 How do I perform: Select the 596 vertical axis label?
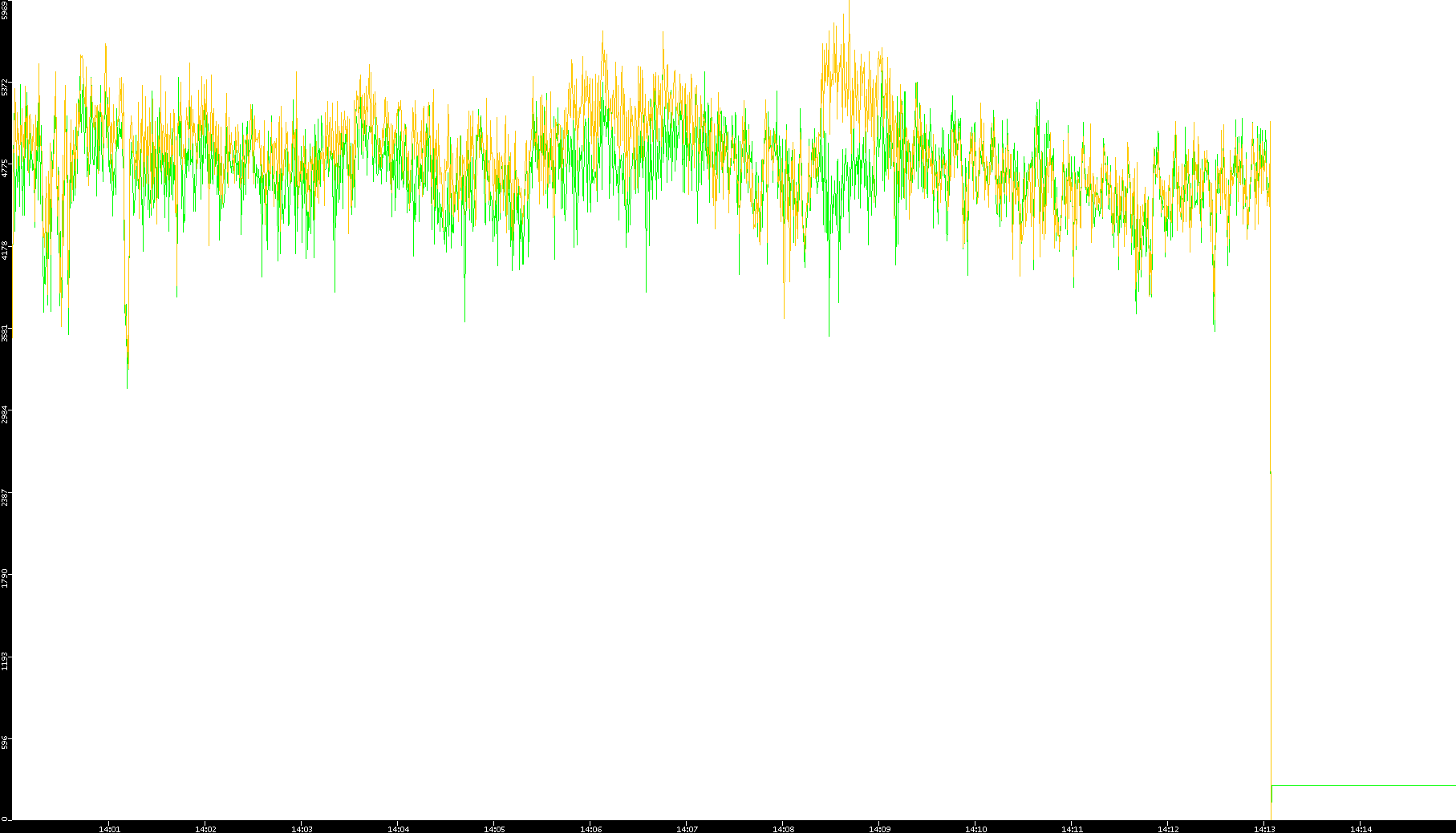click(6, 743)
